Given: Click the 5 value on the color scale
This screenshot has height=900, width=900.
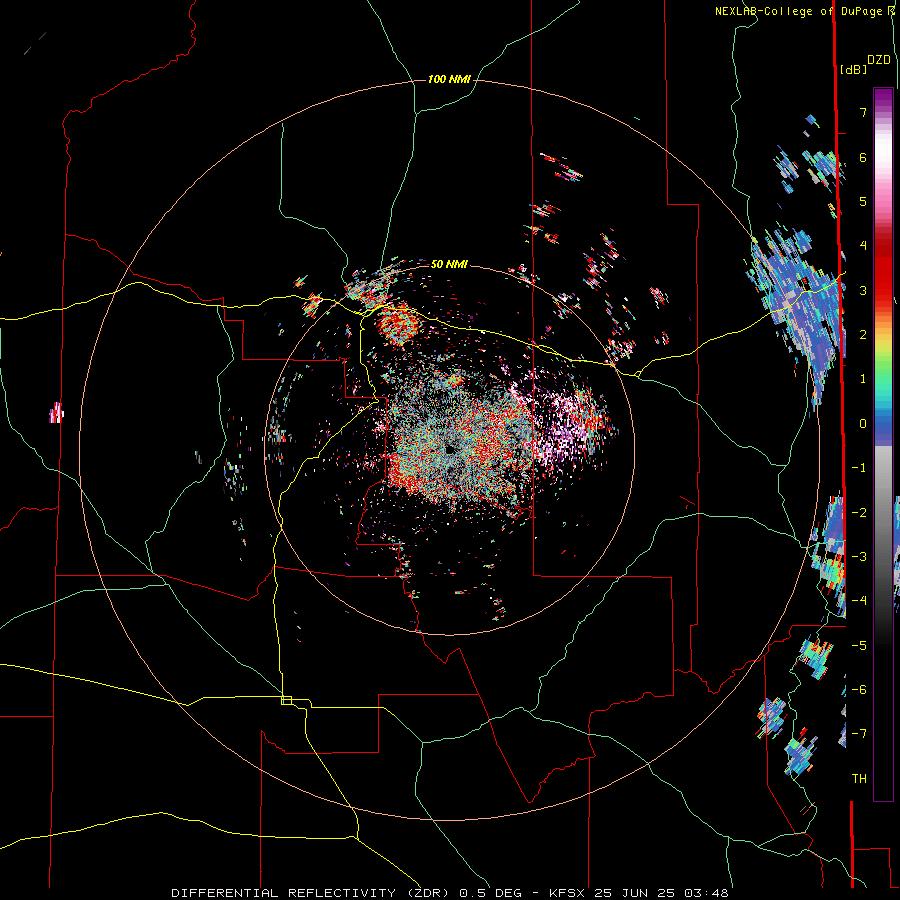Looking at the screenshot, I should pos(863,201).
